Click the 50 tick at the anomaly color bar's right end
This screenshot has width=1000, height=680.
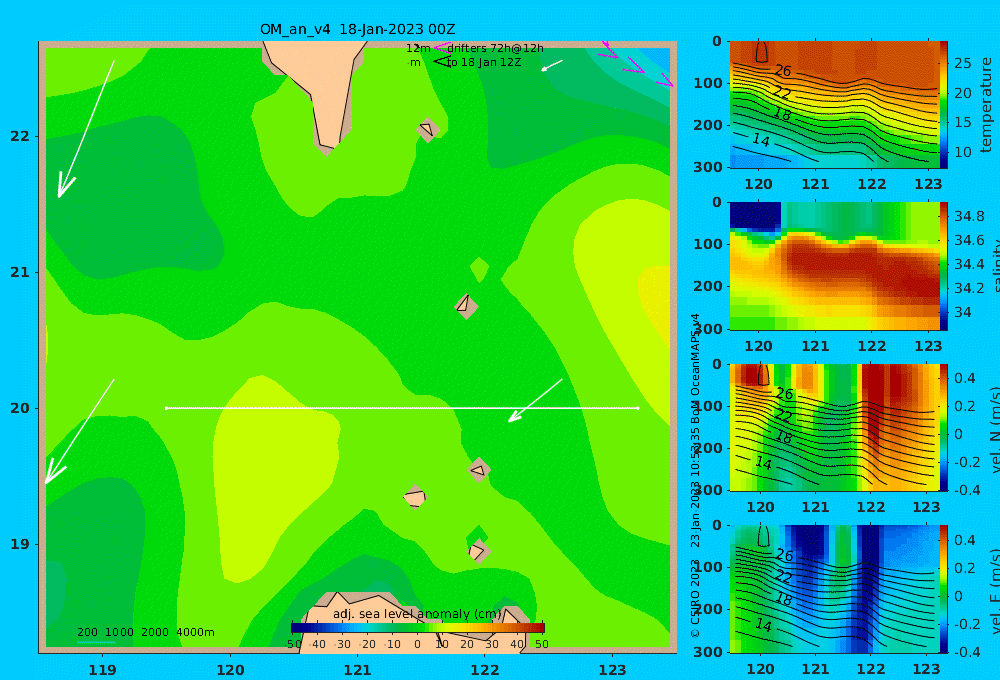[x=541, y=644]
